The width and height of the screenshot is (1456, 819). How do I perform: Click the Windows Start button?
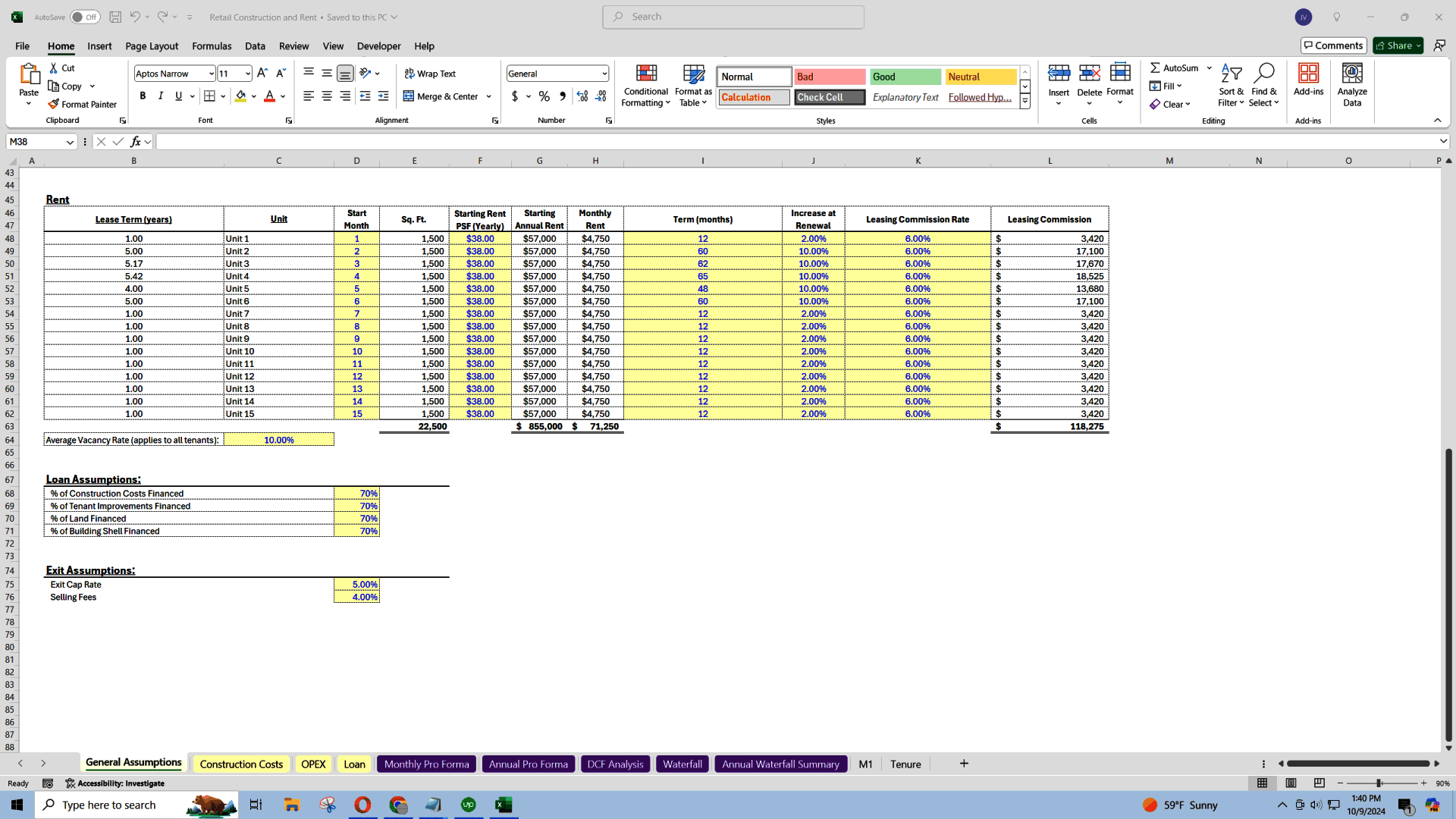tap(17, 805)
